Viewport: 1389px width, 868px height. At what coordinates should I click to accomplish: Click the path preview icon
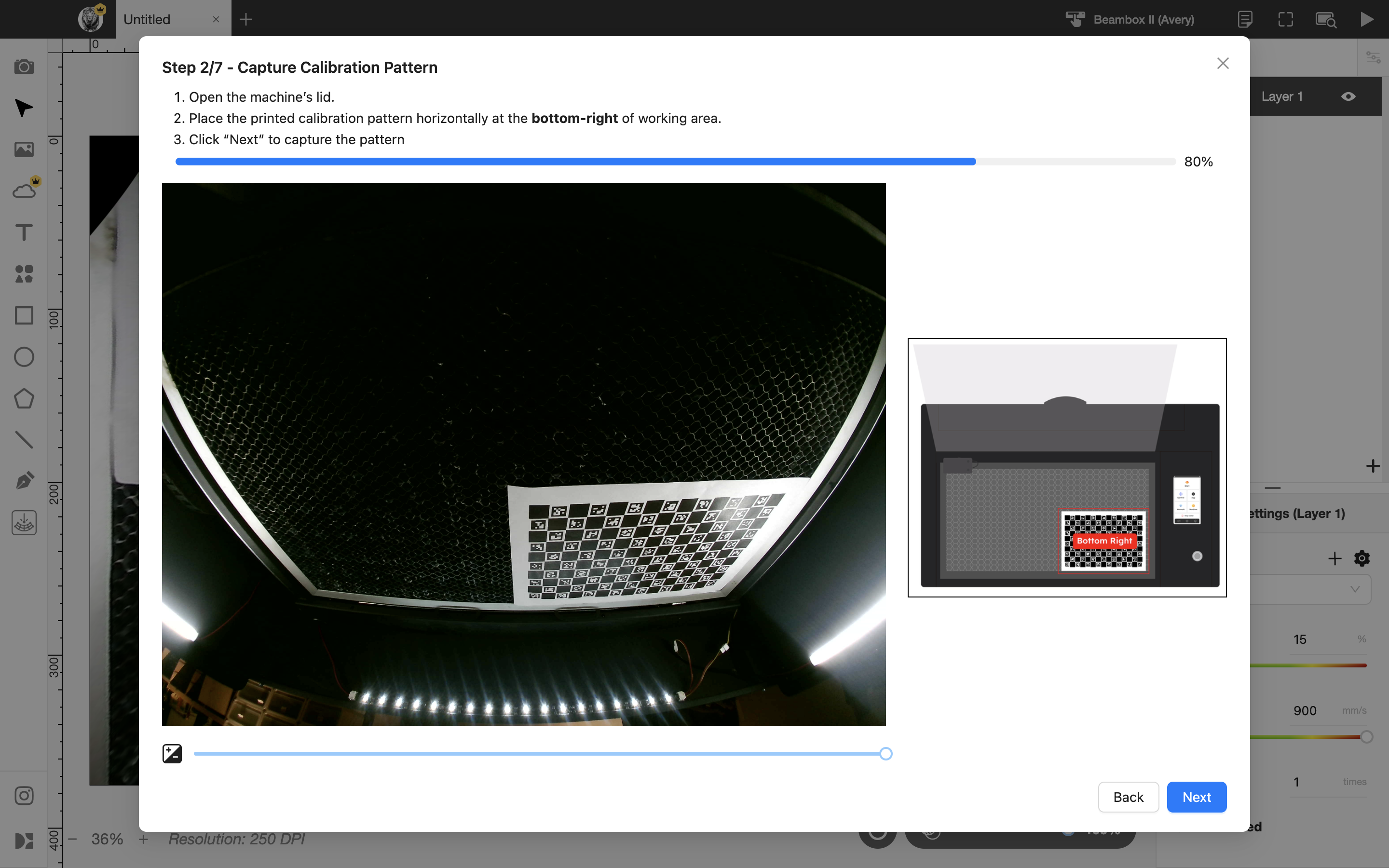[1326, 19]
